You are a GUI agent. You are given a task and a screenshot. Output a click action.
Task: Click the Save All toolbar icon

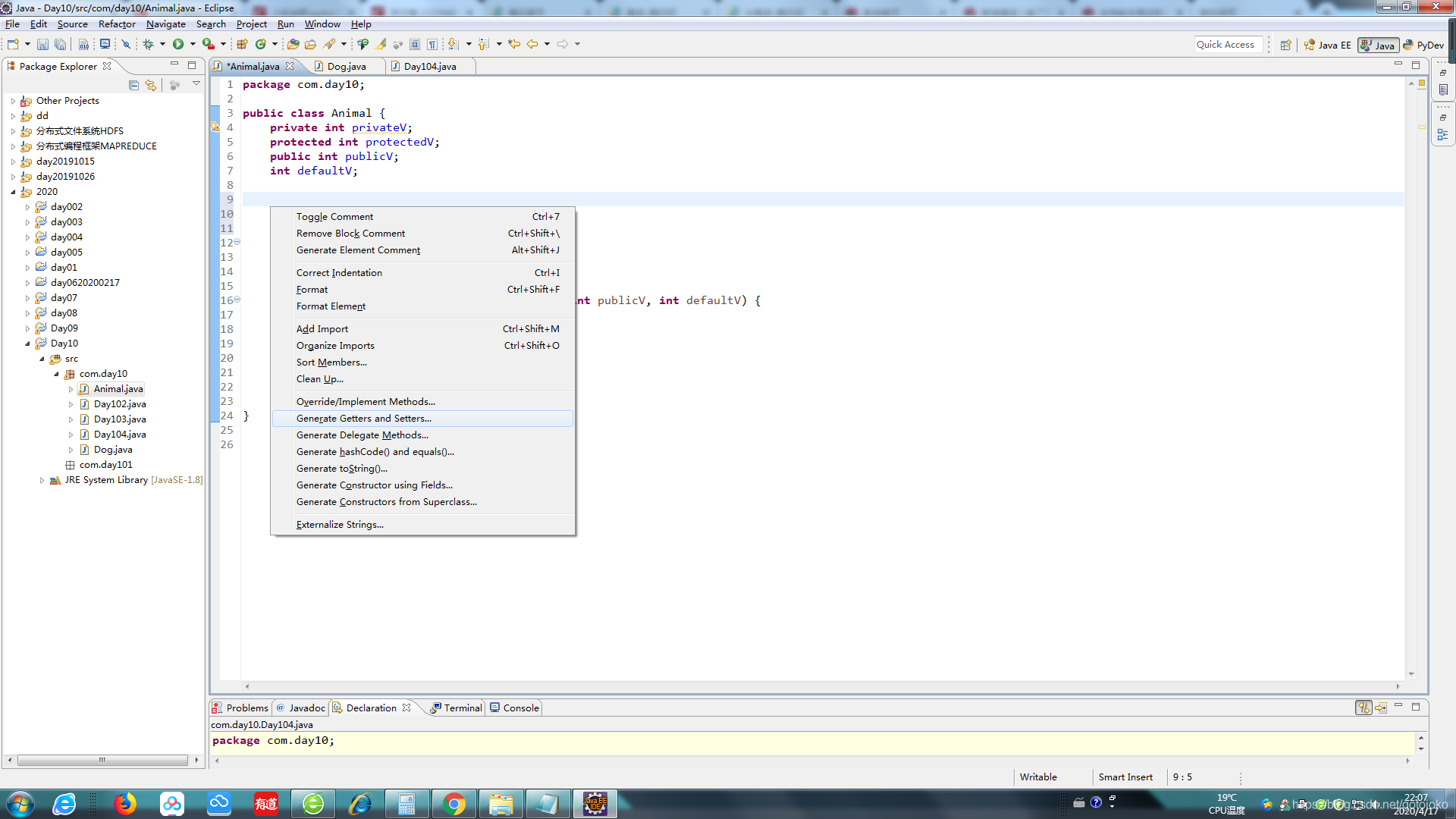click(x=60, y=44)
